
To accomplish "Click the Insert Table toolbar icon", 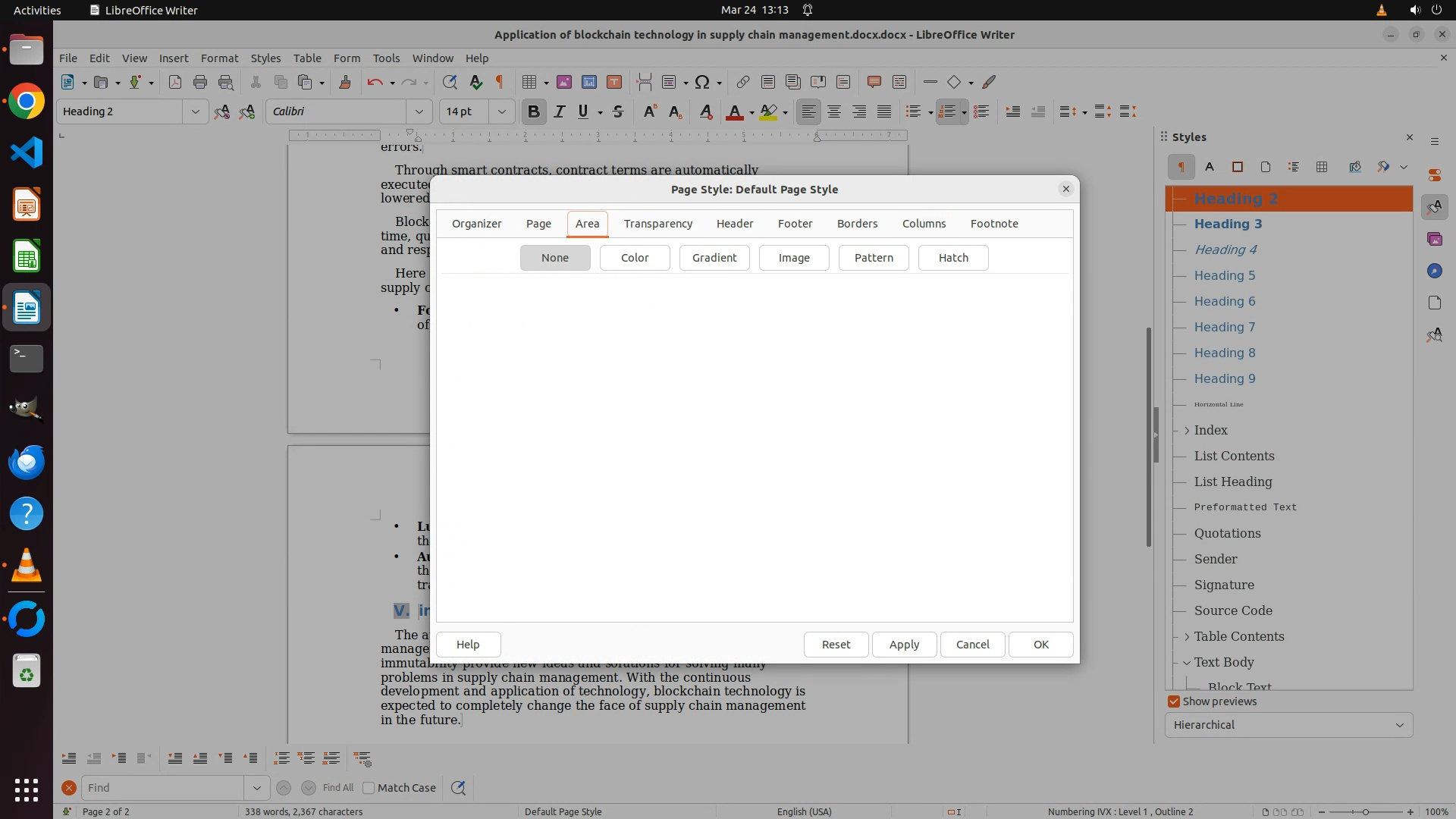I will coord(529,82).
